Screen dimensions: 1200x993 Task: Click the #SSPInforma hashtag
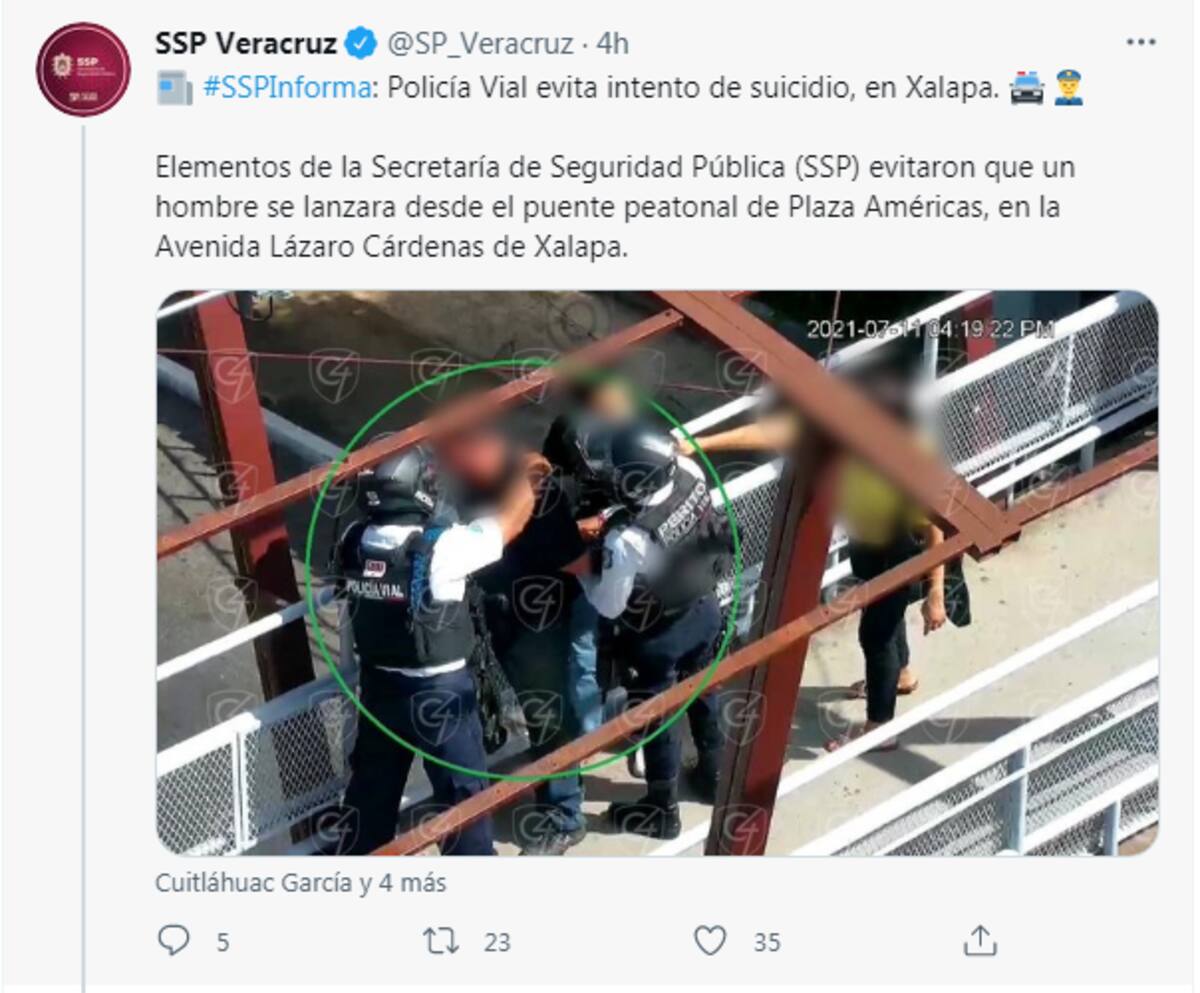287,89
